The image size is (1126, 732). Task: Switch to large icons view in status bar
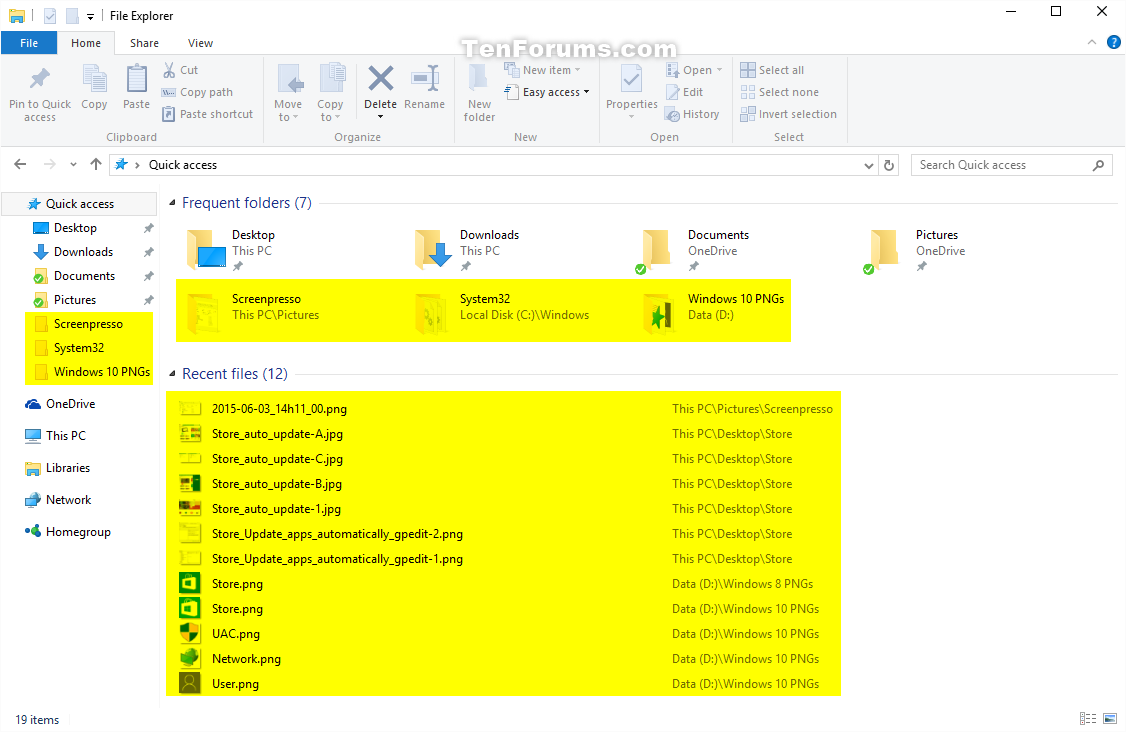tap(1110, 718)
